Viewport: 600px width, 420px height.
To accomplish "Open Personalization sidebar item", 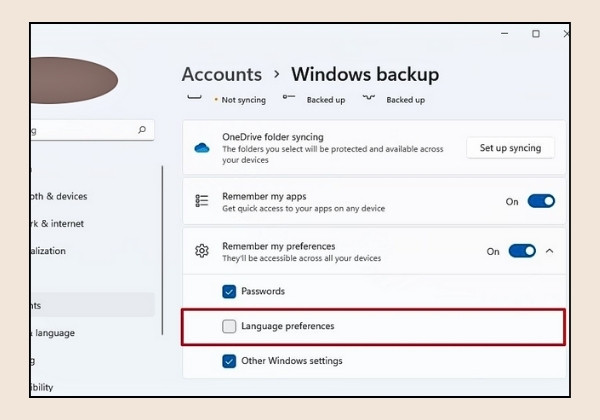I will [x=48, y=251].
